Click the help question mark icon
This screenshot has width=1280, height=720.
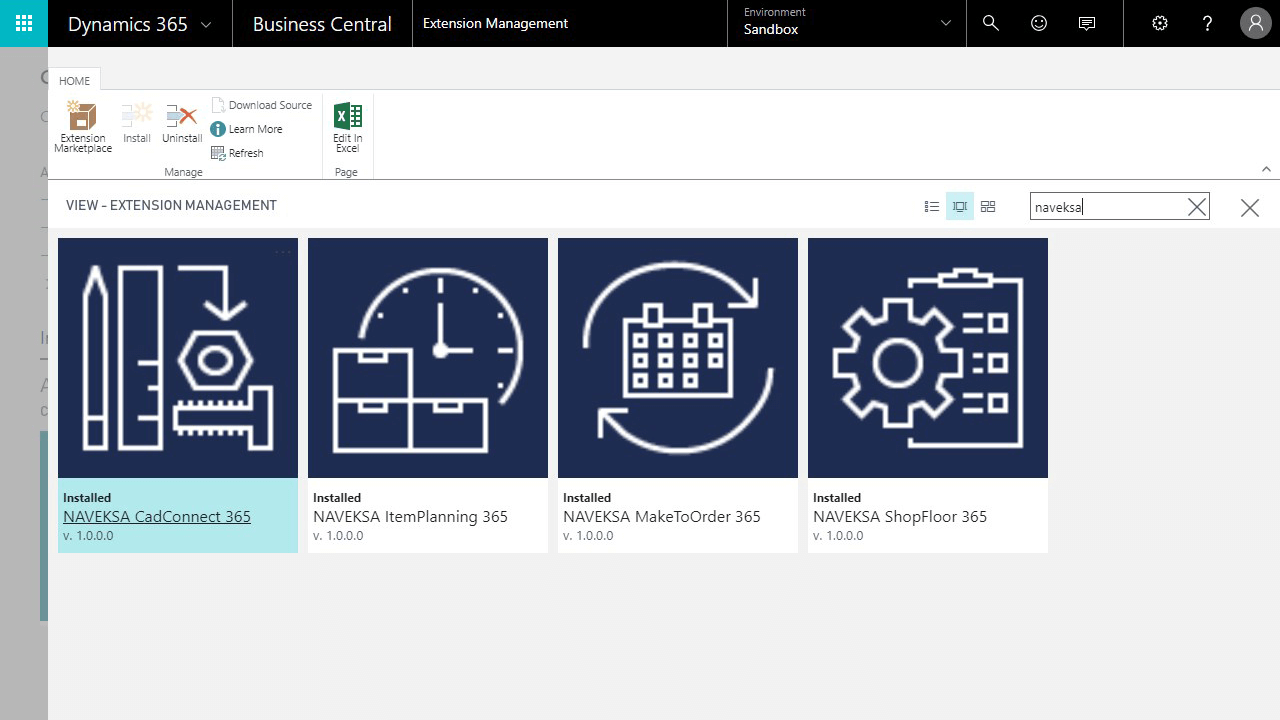[1207, 23]
